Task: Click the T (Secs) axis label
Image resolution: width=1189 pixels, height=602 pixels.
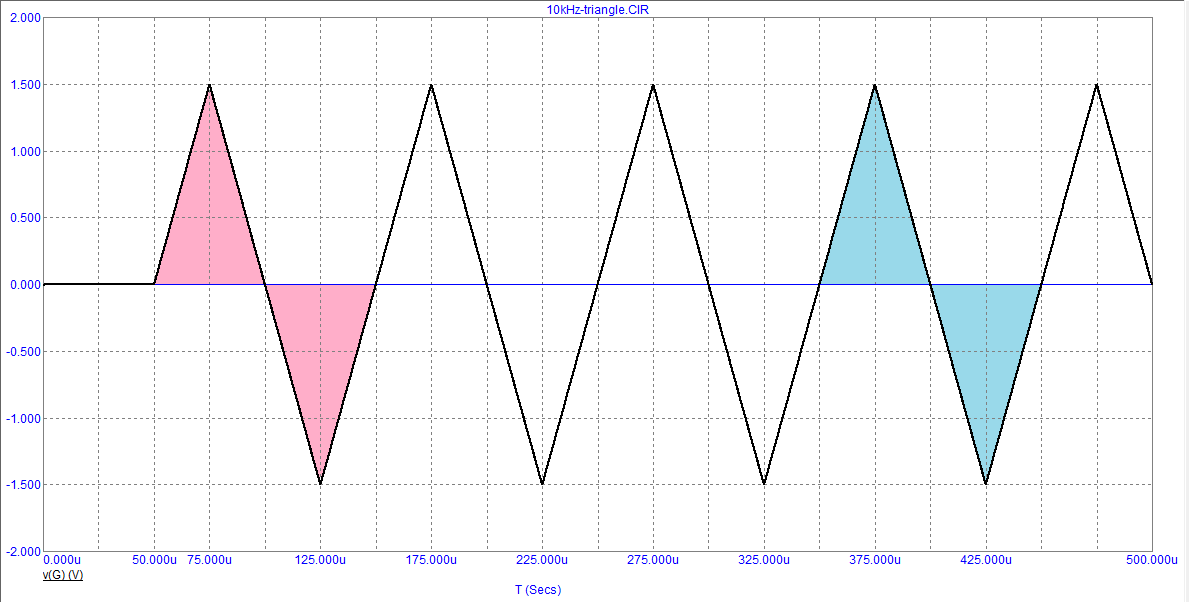Action: pyautogui.click(x=538, y=589)
